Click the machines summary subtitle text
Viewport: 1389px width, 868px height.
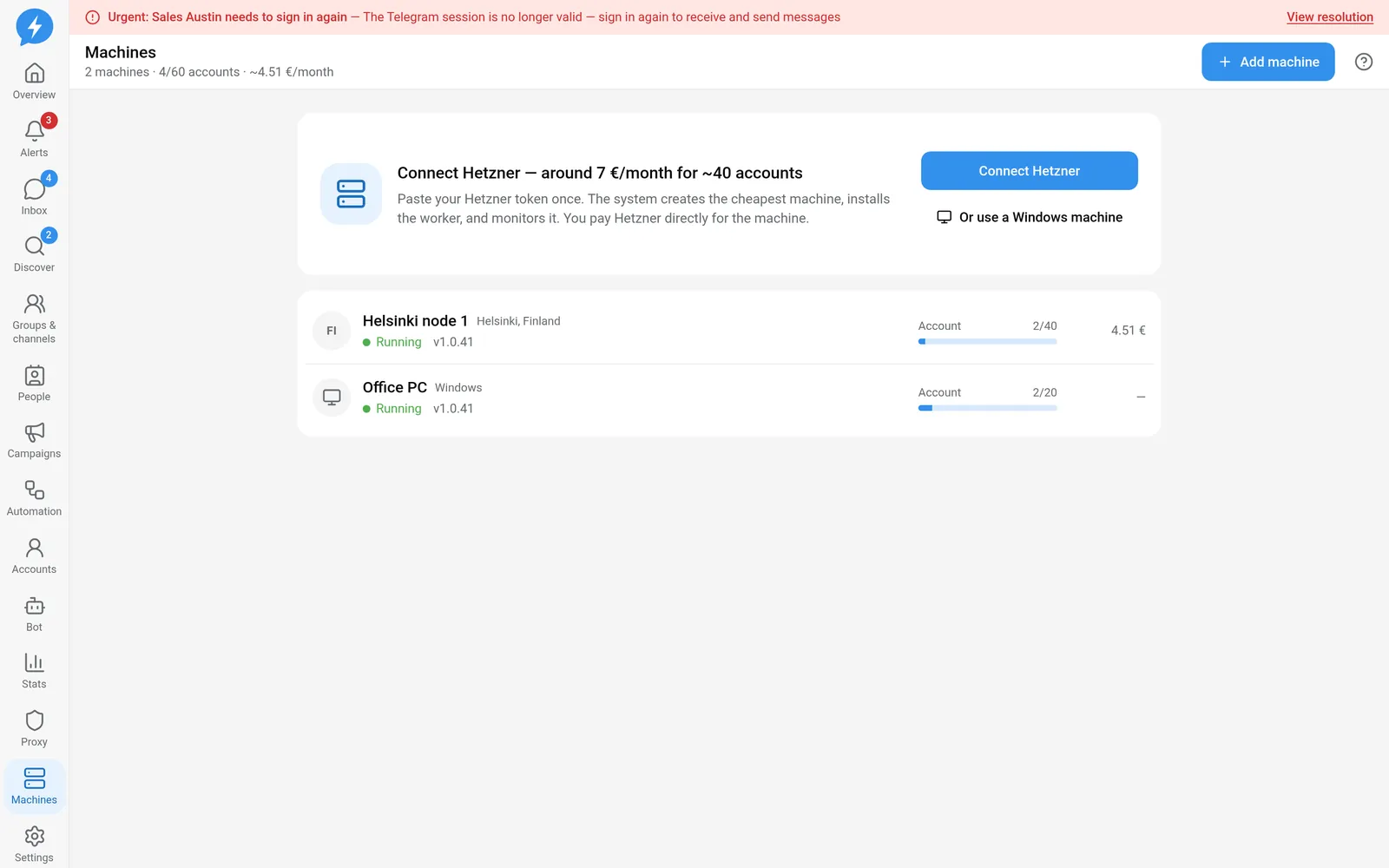[209, 72]
